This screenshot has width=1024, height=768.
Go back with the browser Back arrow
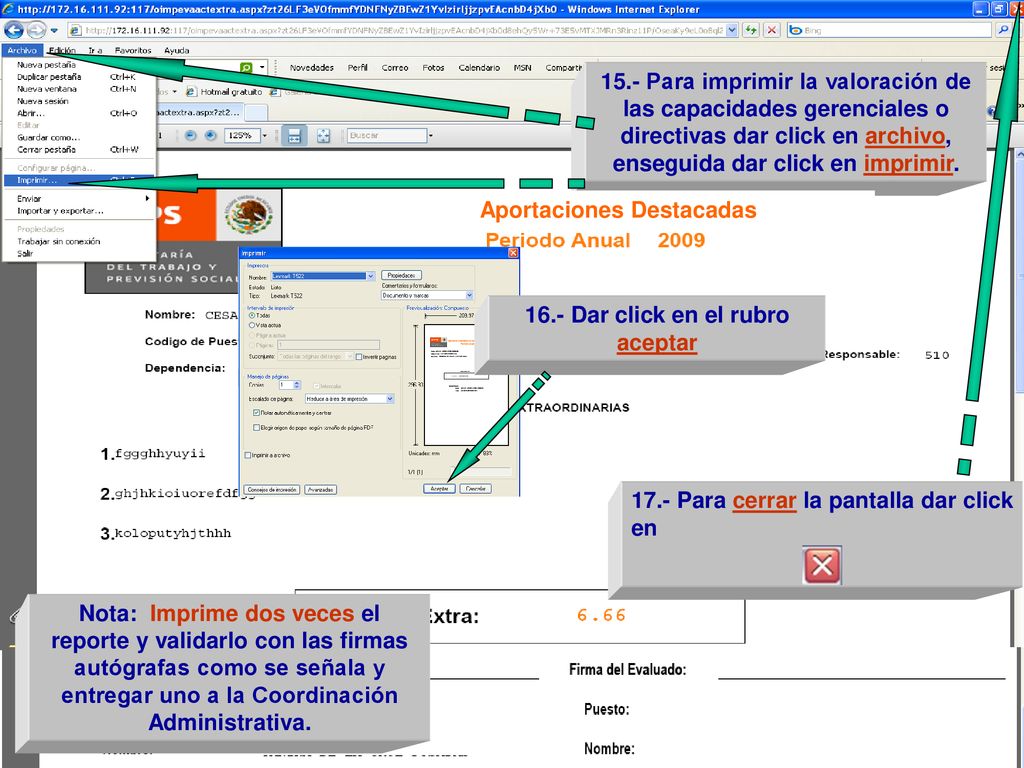[x=14, y=30]
